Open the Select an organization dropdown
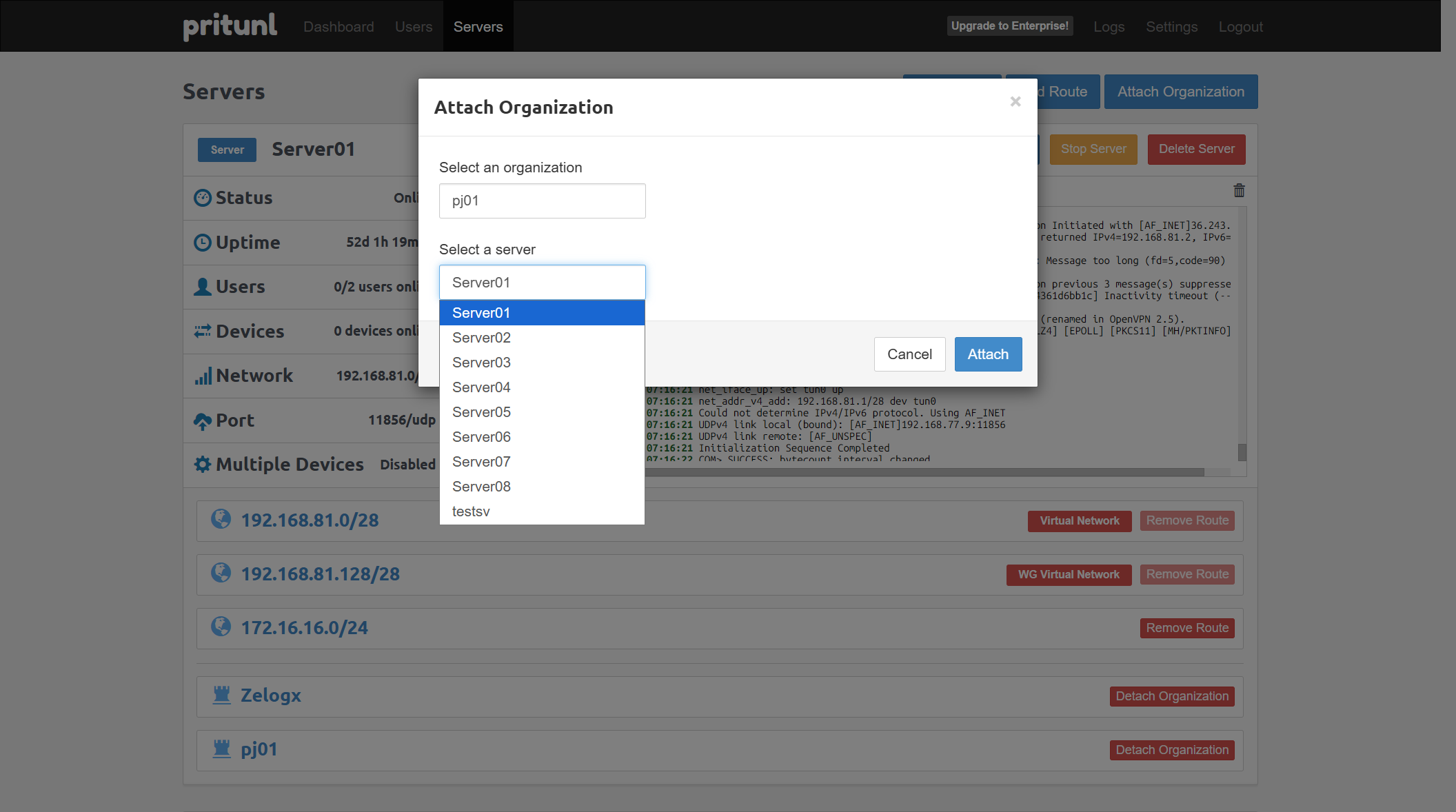The height and width of the screenshot is (812, 1456). (x=542, y=201)
